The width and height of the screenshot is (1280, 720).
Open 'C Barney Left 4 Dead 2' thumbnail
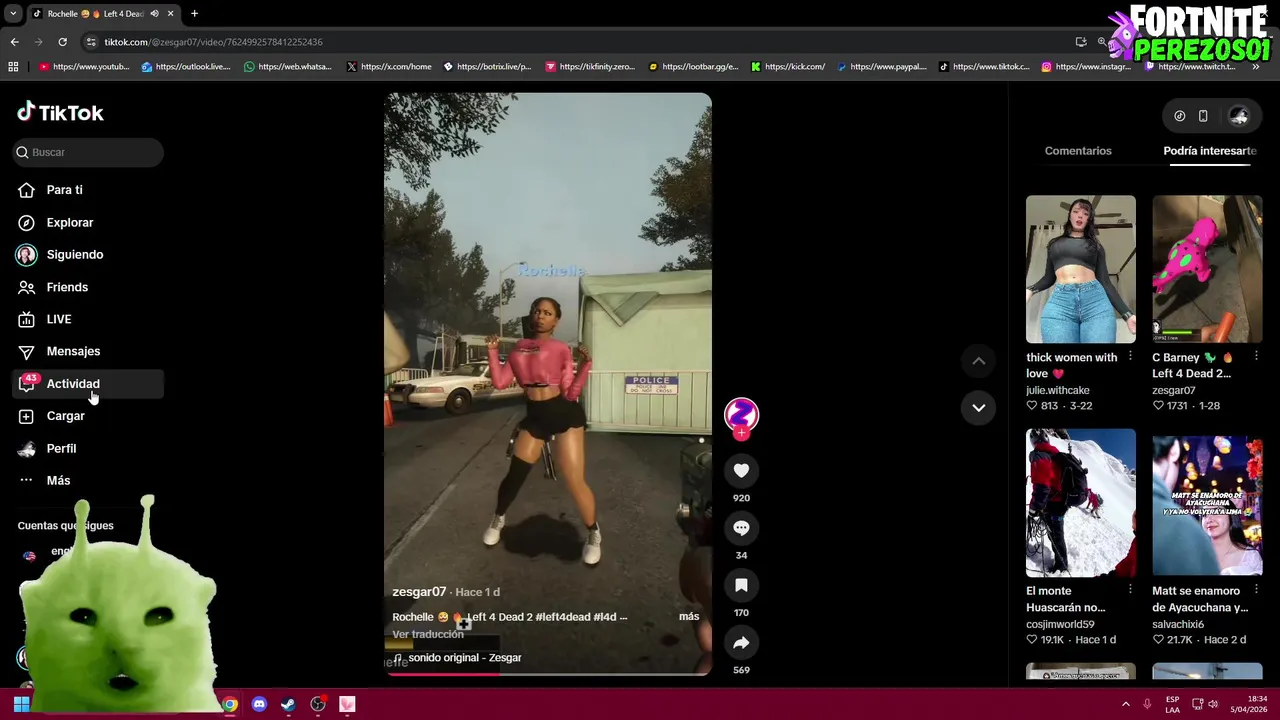(x=1207, y=269)
